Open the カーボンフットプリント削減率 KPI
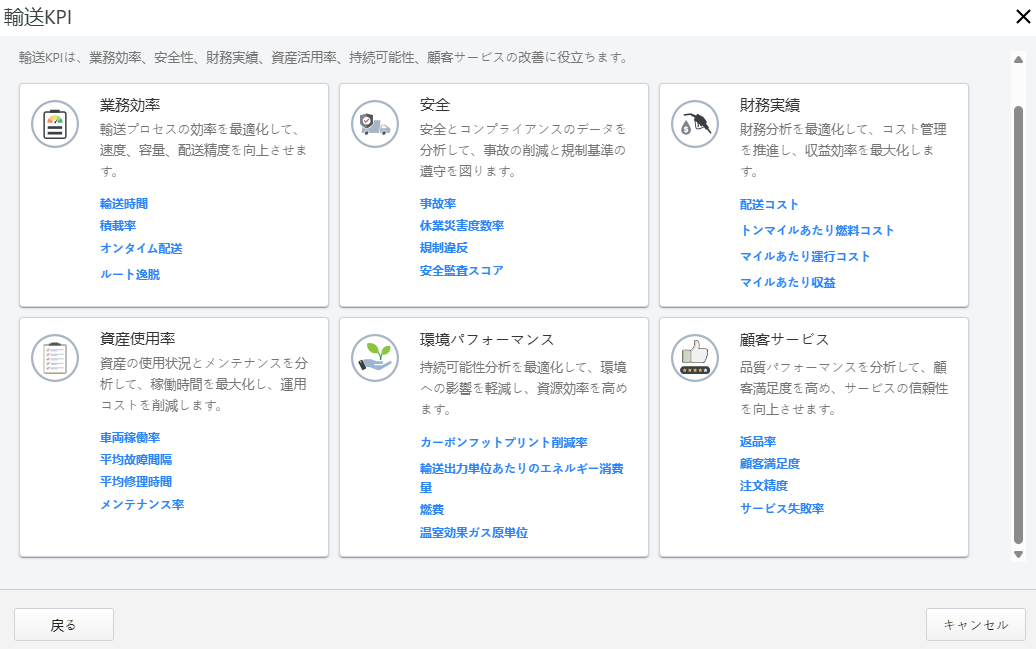This screenshot has height=649, width=1036. coord(503,441)
